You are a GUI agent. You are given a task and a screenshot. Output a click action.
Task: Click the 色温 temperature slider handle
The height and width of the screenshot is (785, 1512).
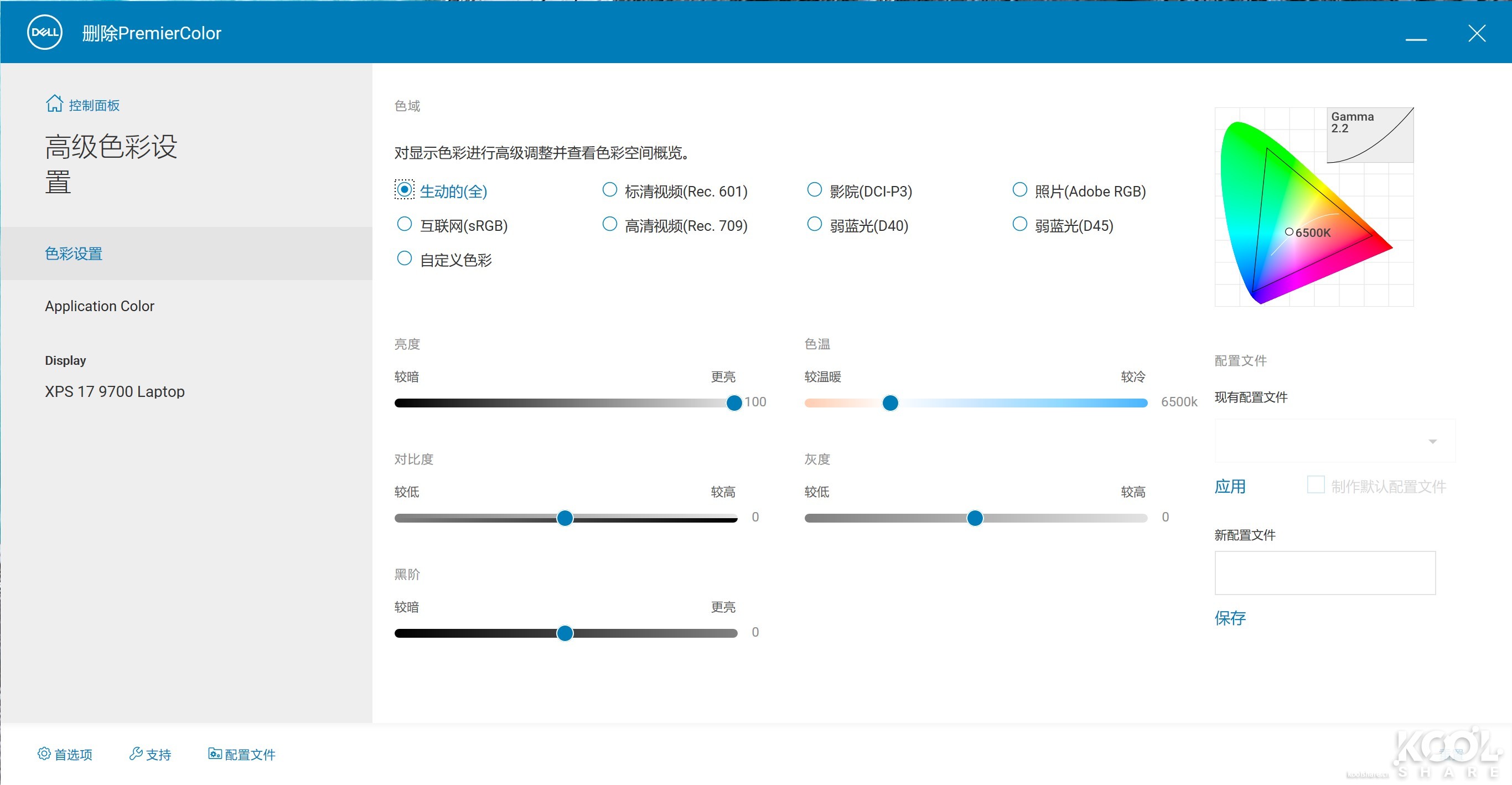[890, 403]
